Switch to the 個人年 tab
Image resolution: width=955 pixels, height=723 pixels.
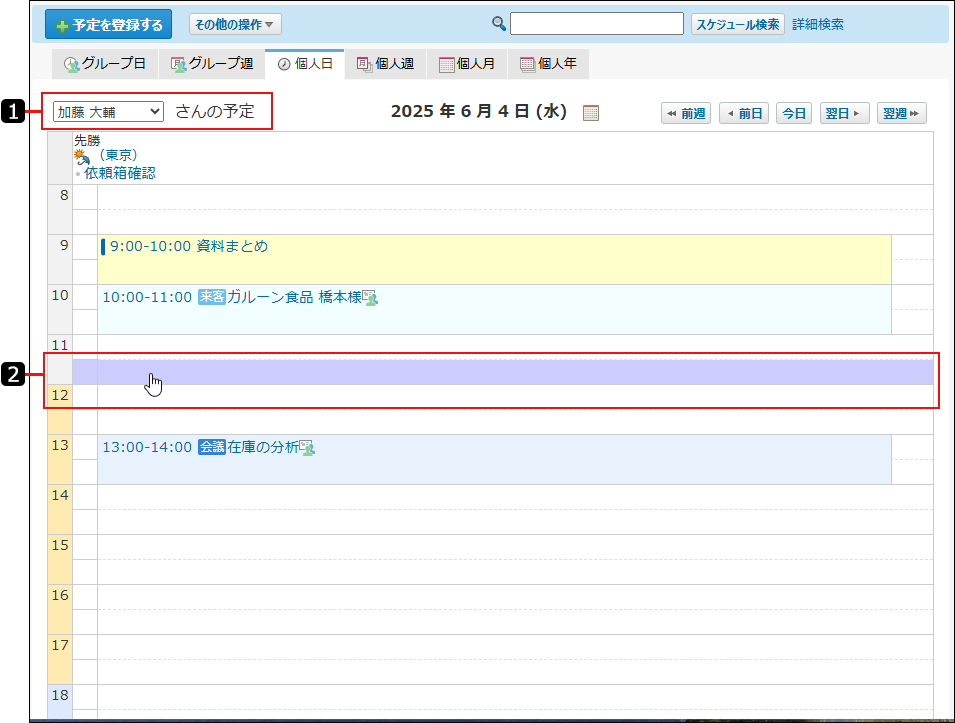(x=548, y=63)
